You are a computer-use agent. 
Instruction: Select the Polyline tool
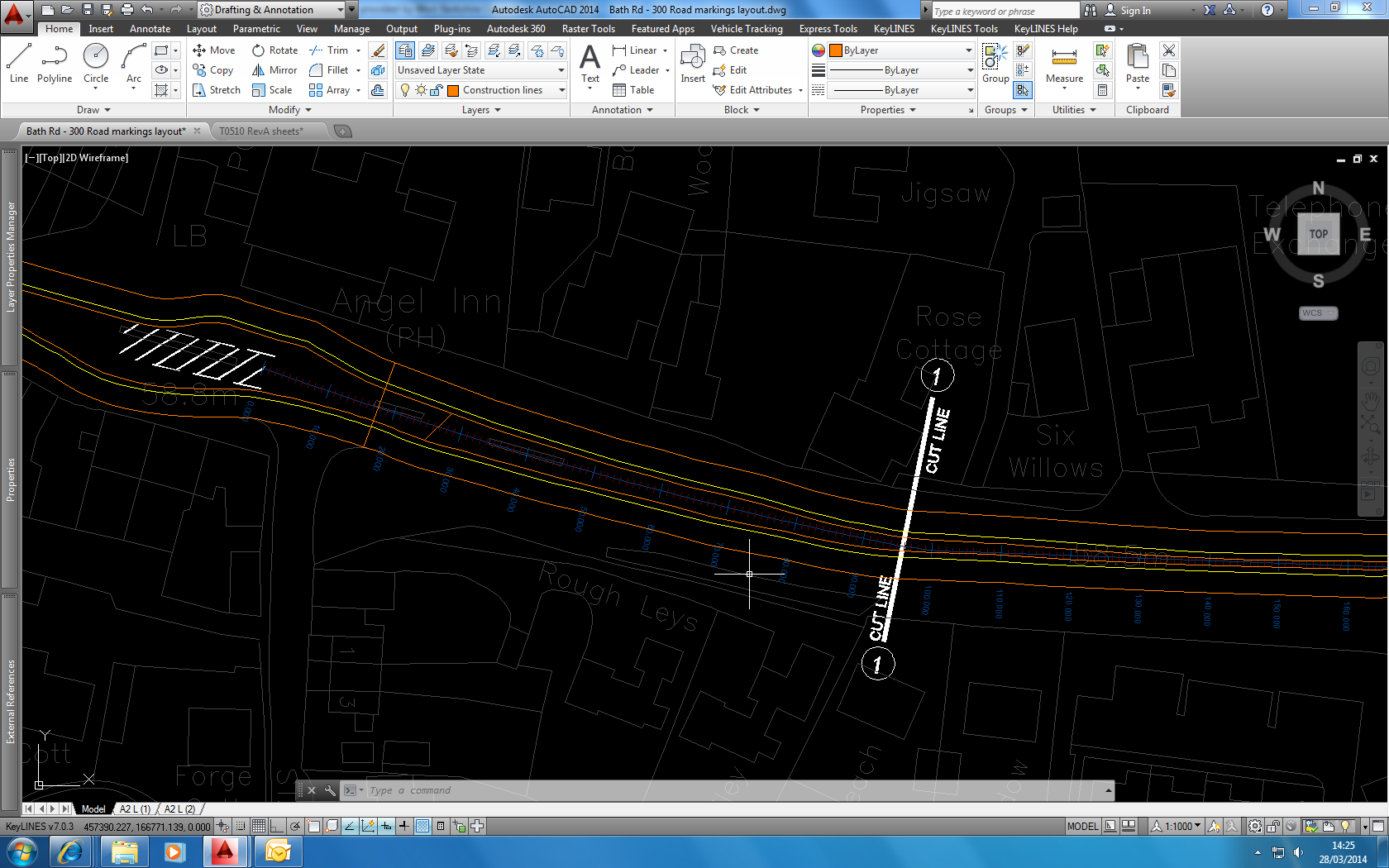[55, 63]
